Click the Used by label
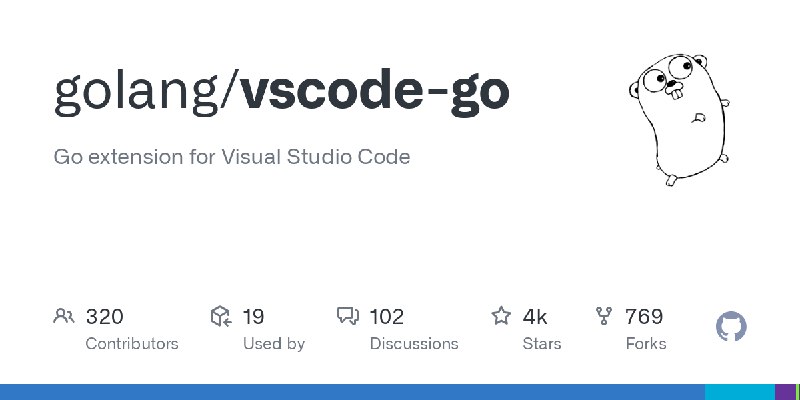This screenshot has height=400, width=800. (274, 343)
